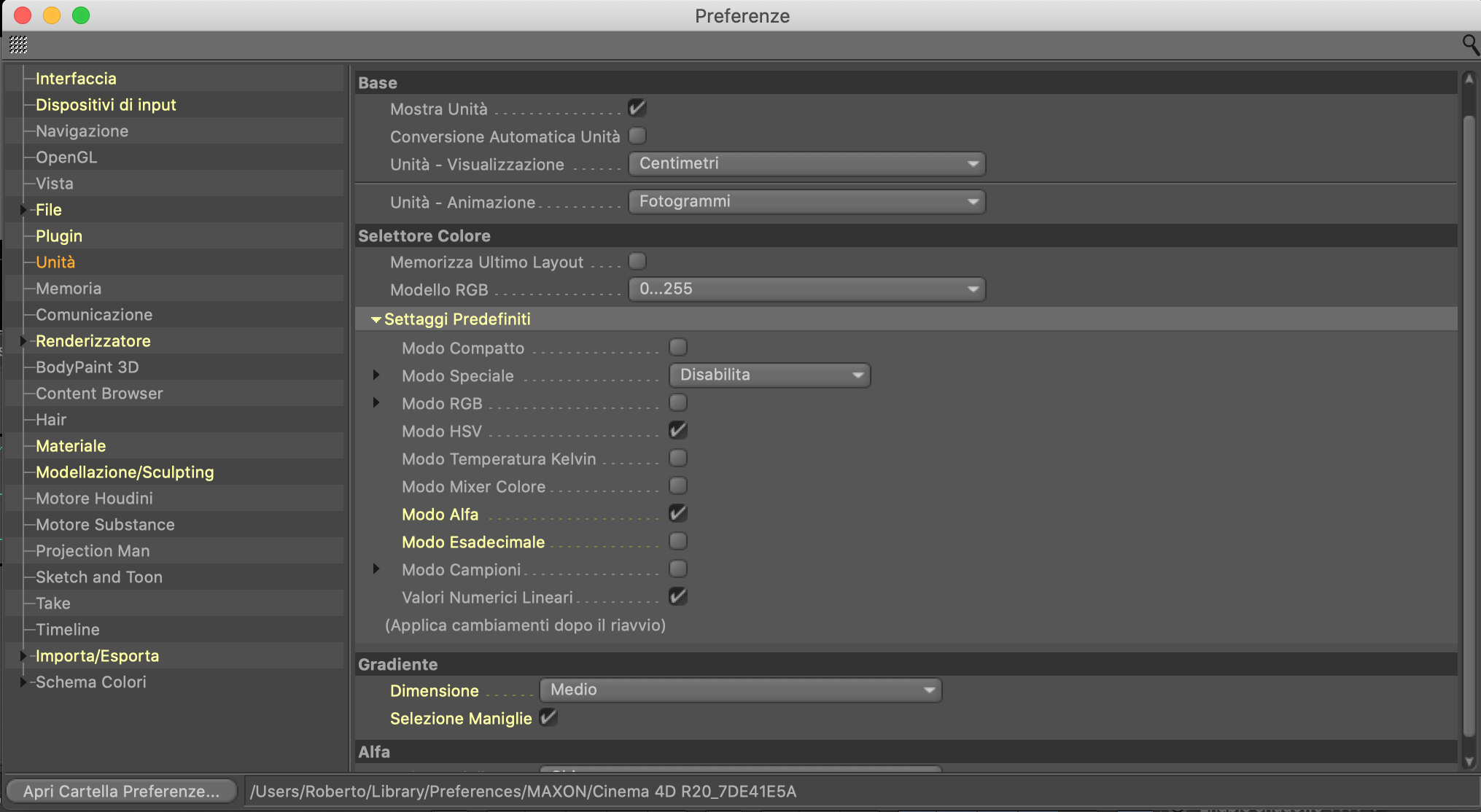The width and height of the screenshot is (1481, 812).
Task: Toggle the Mostra Unità checkbox
Action: [x=637, y=109]
